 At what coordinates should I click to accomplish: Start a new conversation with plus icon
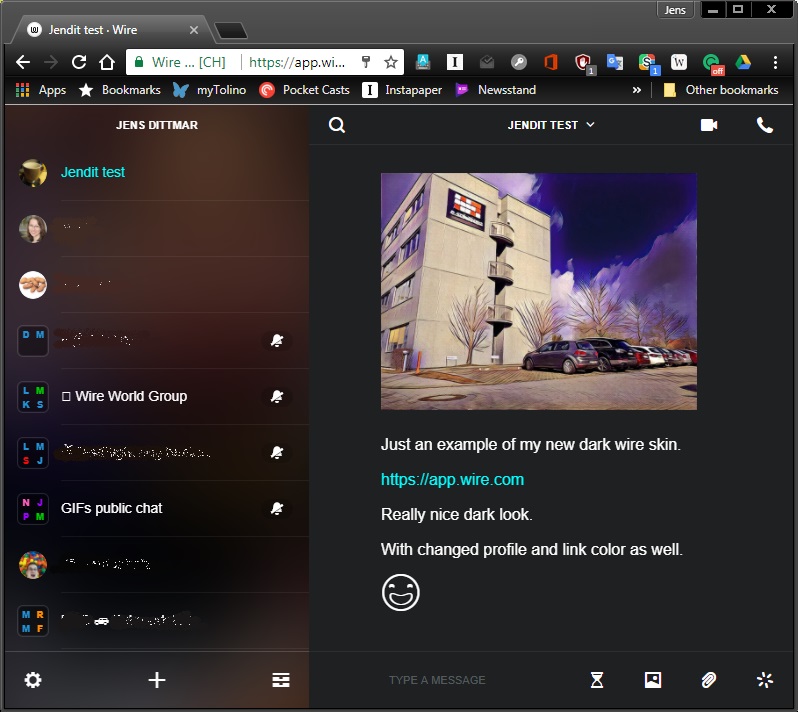157,679
